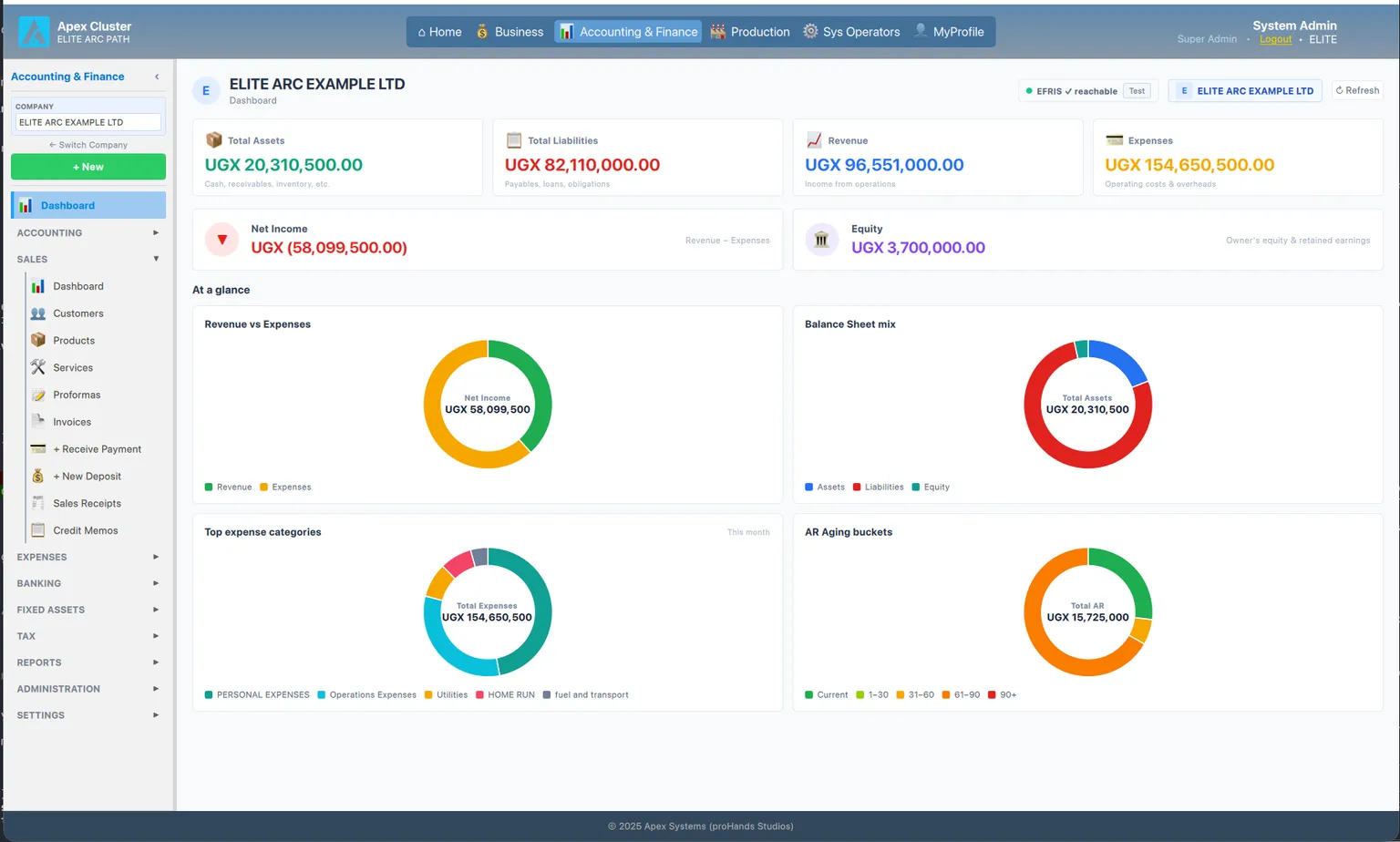The height and width of the screenshot is (842, 1400).
Task: Click the Company name input field
Action: tap(88, 122)
